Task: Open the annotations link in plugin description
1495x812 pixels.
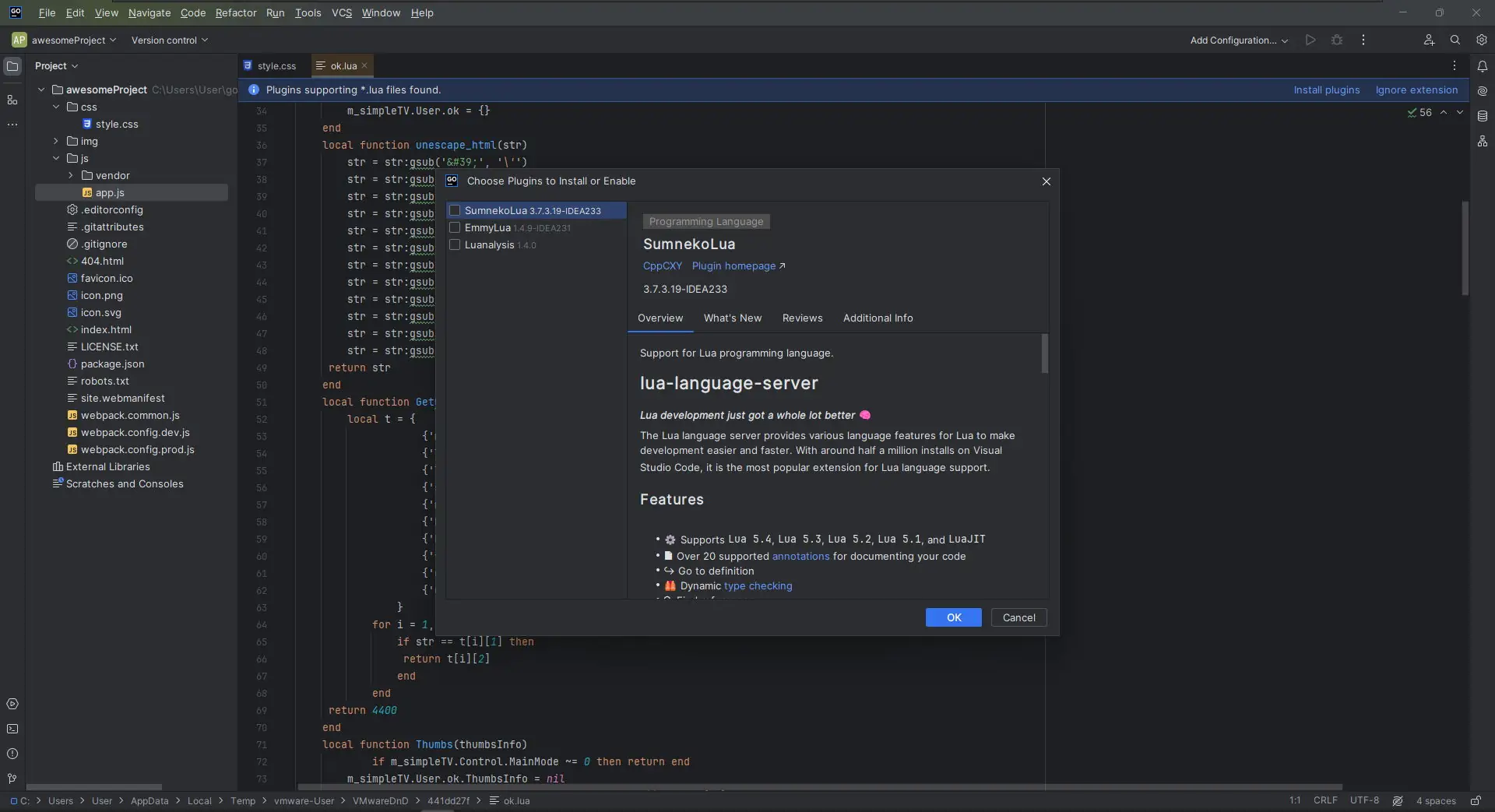Action: [x=801, y=556]
